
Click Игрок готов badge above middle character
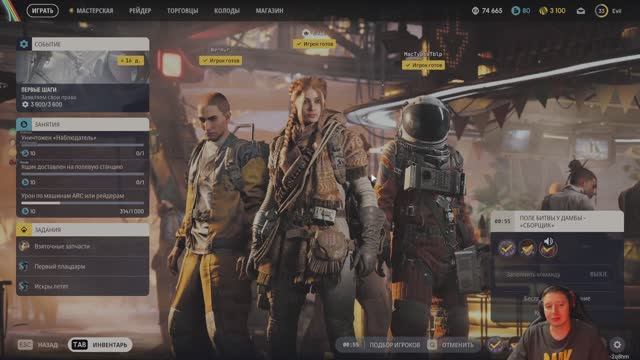pos(314,44)
